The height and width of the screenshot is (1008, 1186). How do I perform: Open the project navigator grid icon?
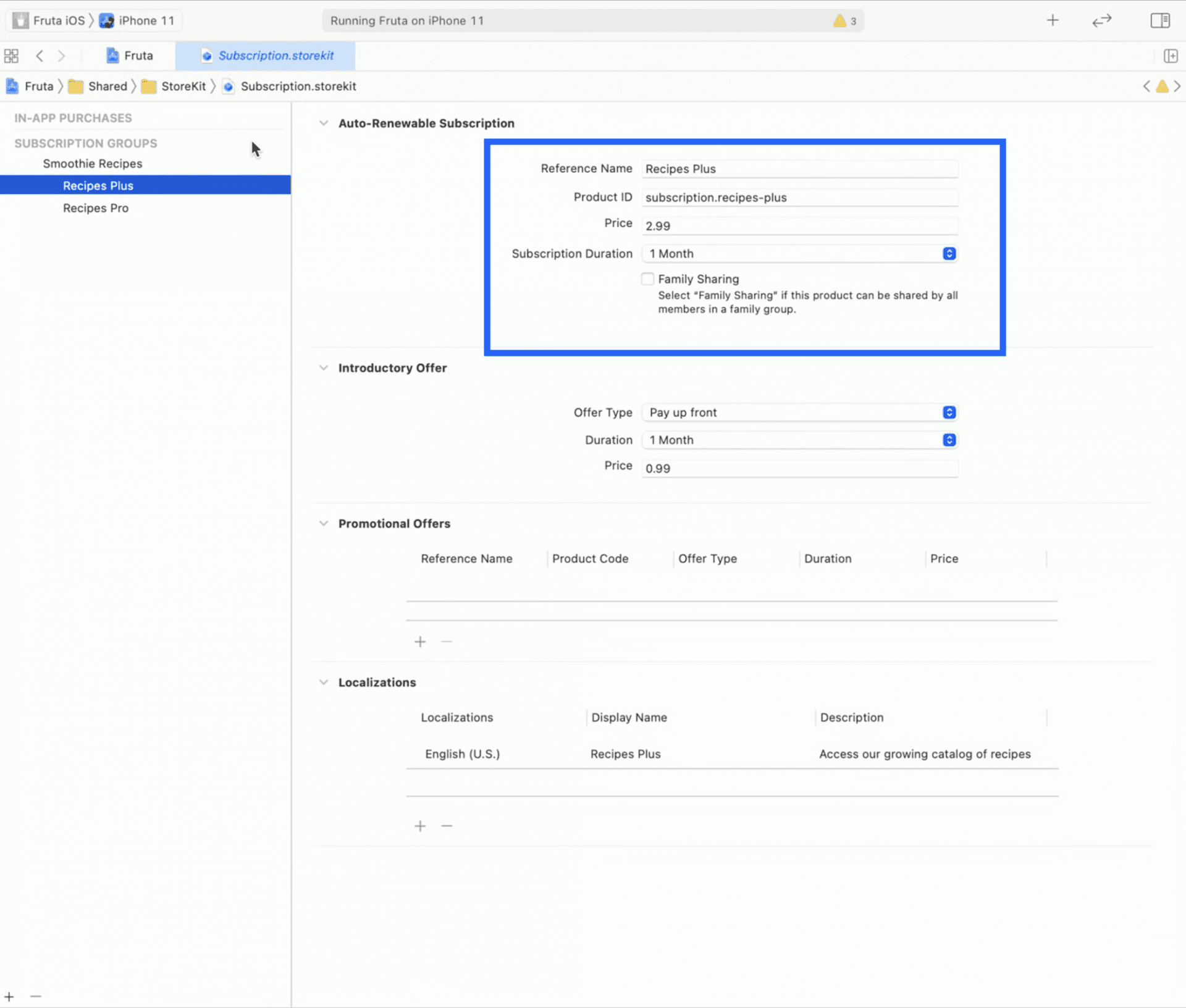(x=11, y=56)
